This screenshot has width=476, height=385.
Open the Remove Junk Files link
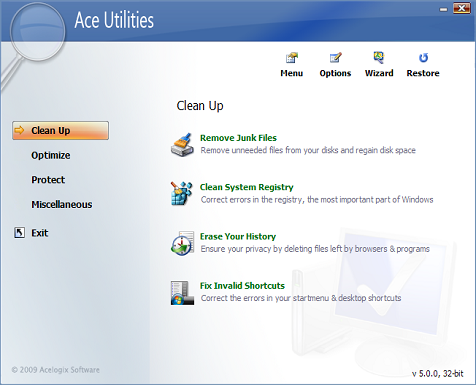238,138
